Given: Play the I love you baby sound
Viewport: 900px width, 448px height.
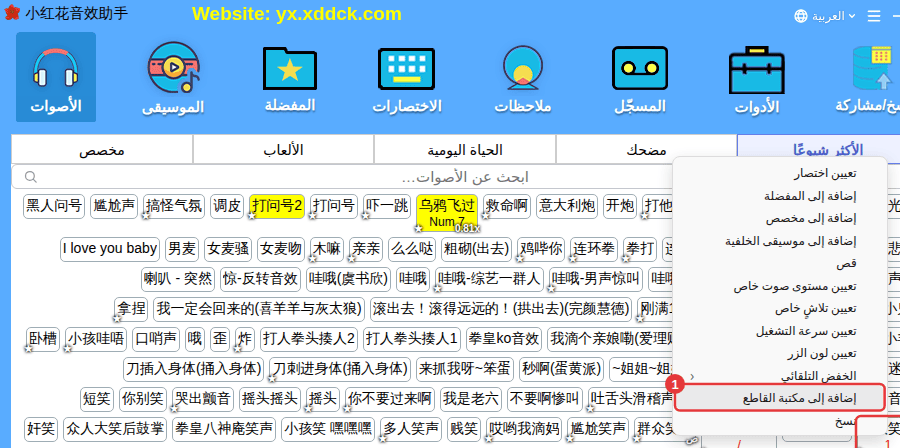Looking at the screenshot, I should tap(110, 249).
